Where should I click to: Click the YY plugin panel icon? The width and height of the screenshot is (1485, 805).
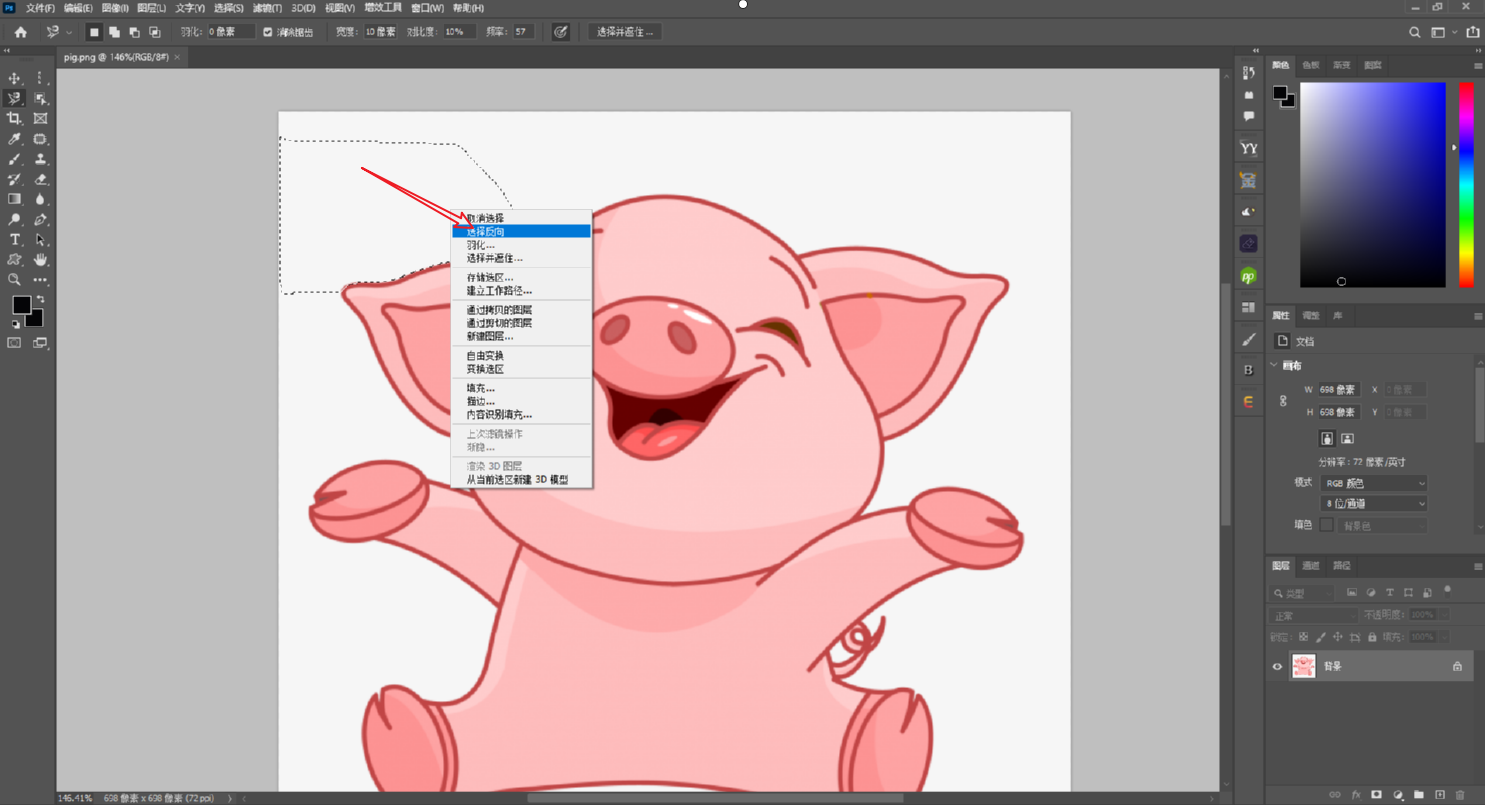1248,148
